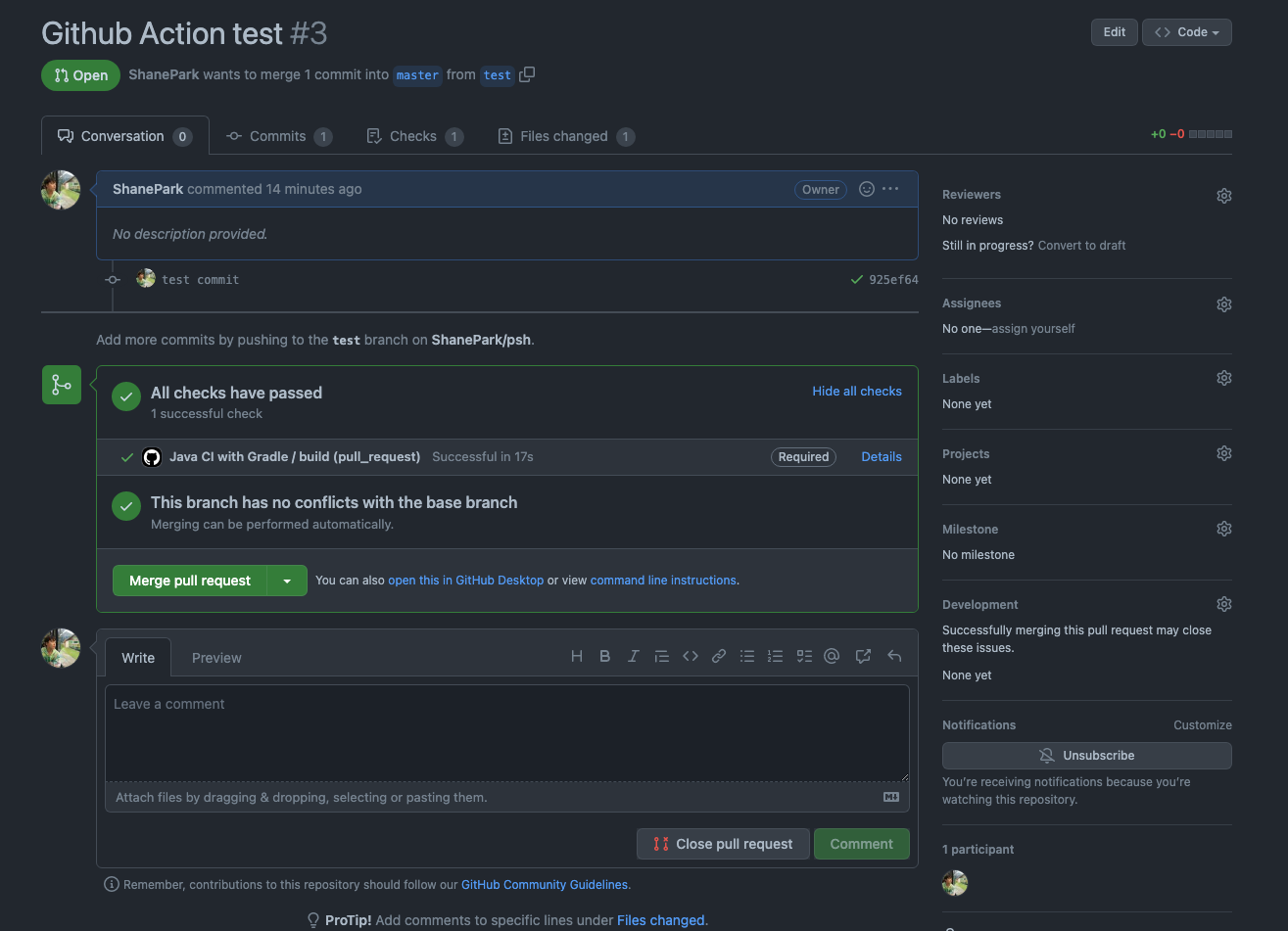
Task: Select the Preview tab
Action: (x=216, y=658)
